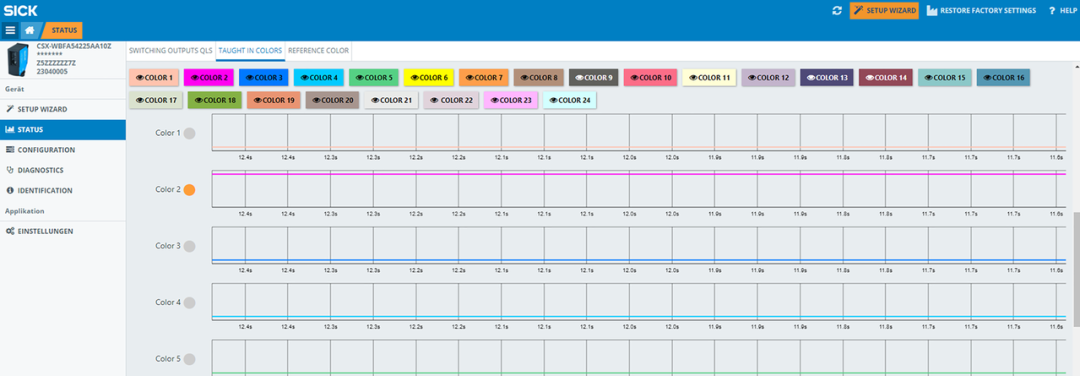Go to home via house icon

coord(30,30)
